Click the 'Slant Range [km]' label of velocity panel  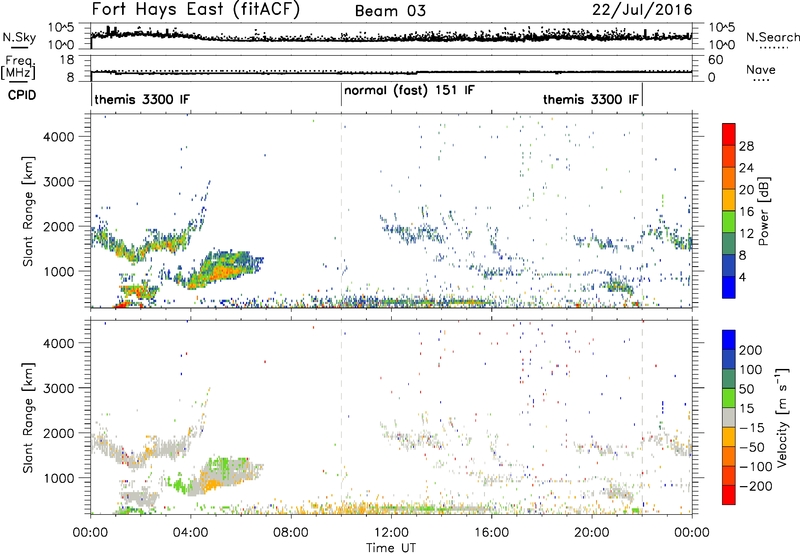click(x=28, y=418)
